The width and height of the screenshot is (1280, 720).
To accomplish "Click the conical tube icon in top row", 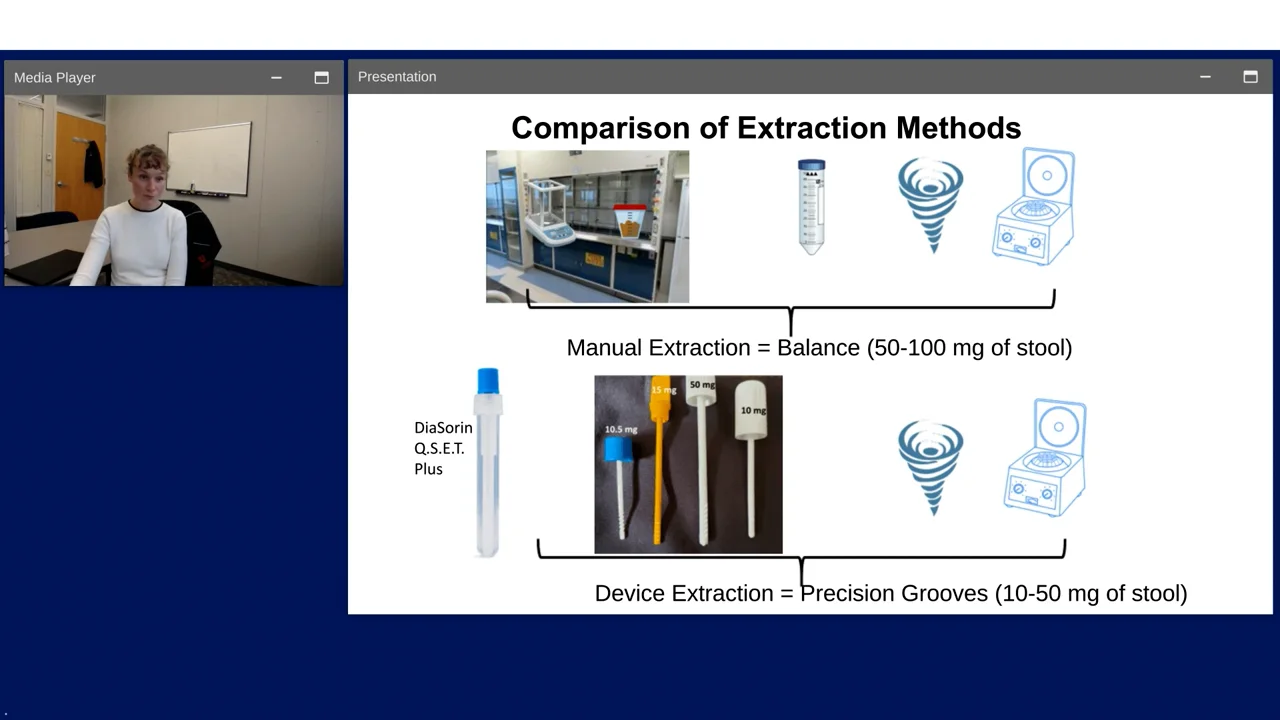I will (x=812, y=206).
